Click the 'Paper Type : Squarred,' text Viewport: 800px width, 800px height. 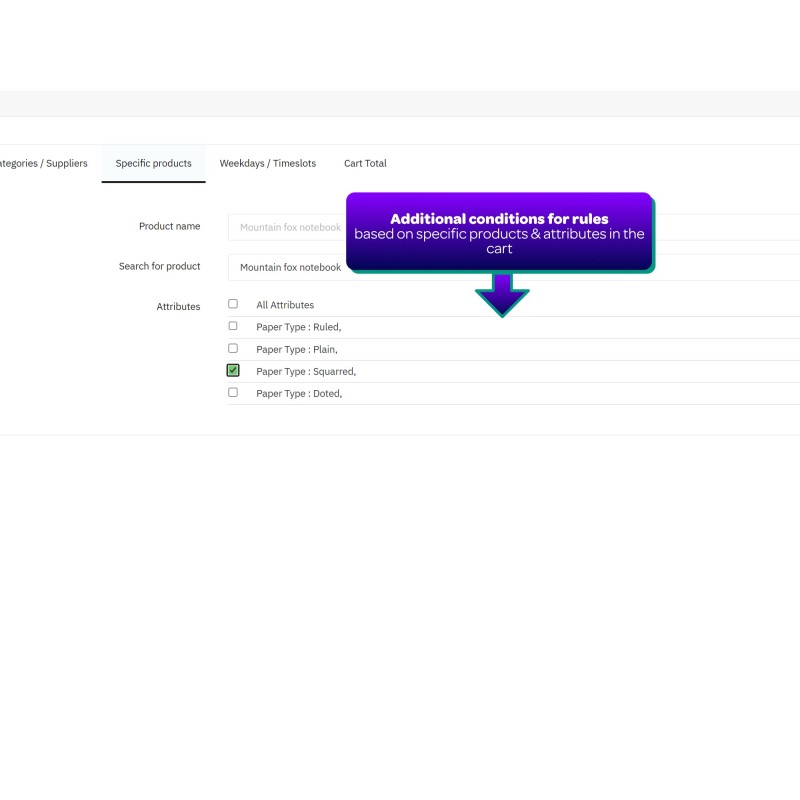tap(306, 371)
